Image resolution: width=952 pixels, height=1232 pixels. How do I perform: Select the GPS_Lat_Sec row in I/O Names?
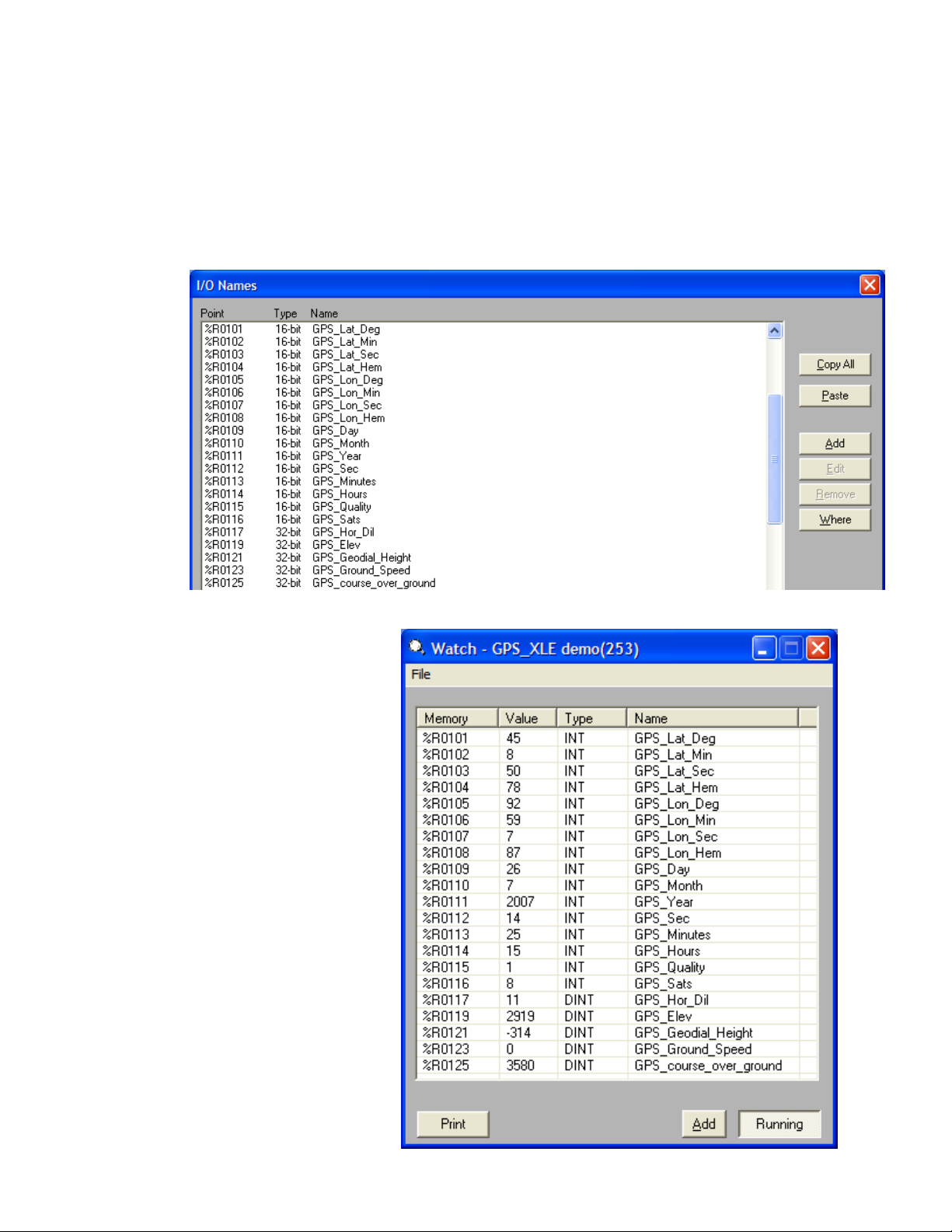pyautogui.click(x=483, y=354)
